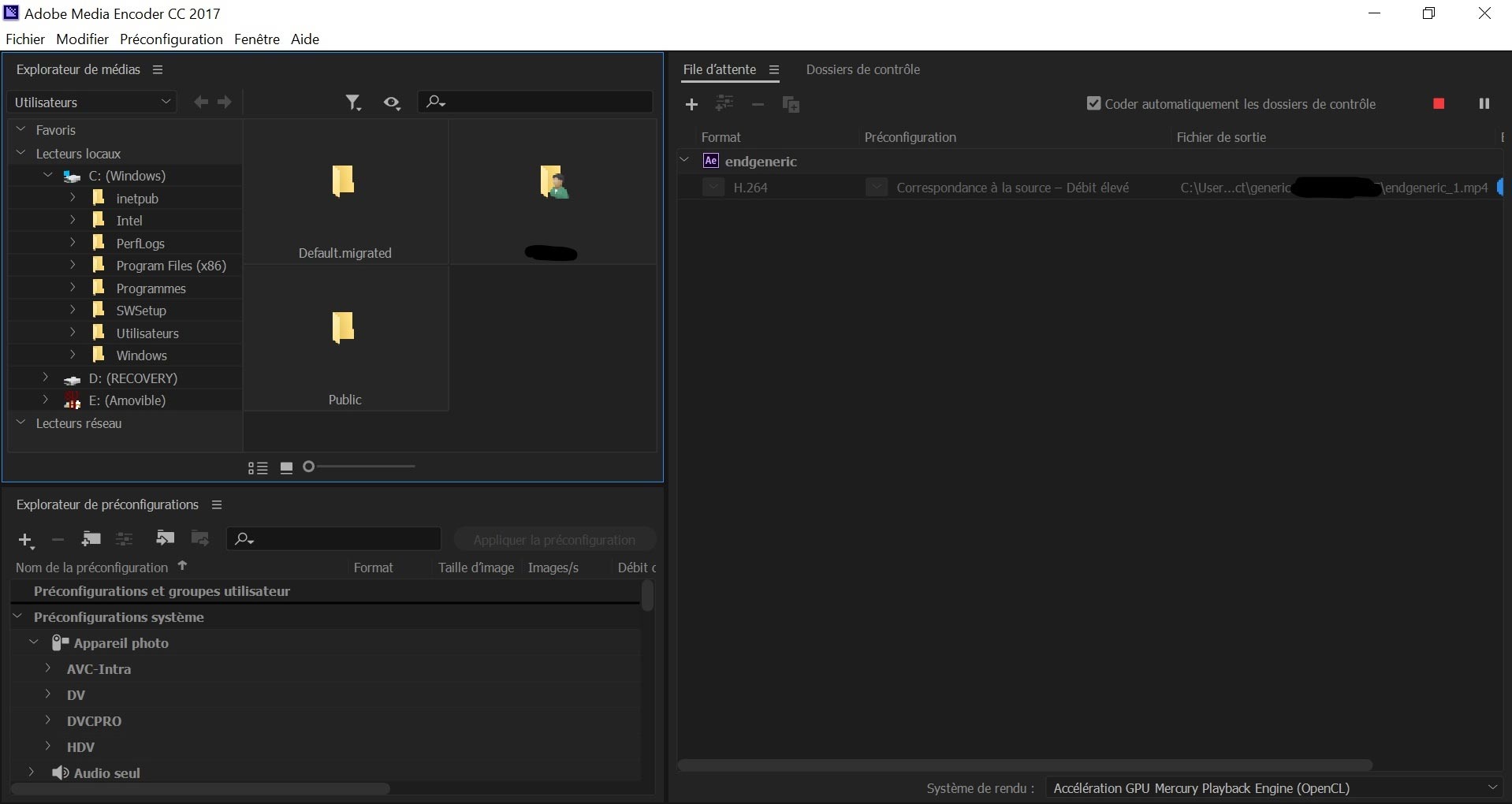Click the After Effects icon beside endgeneric
The height and width of the screenshot is (804, 1512).
(x=711, y=161)
